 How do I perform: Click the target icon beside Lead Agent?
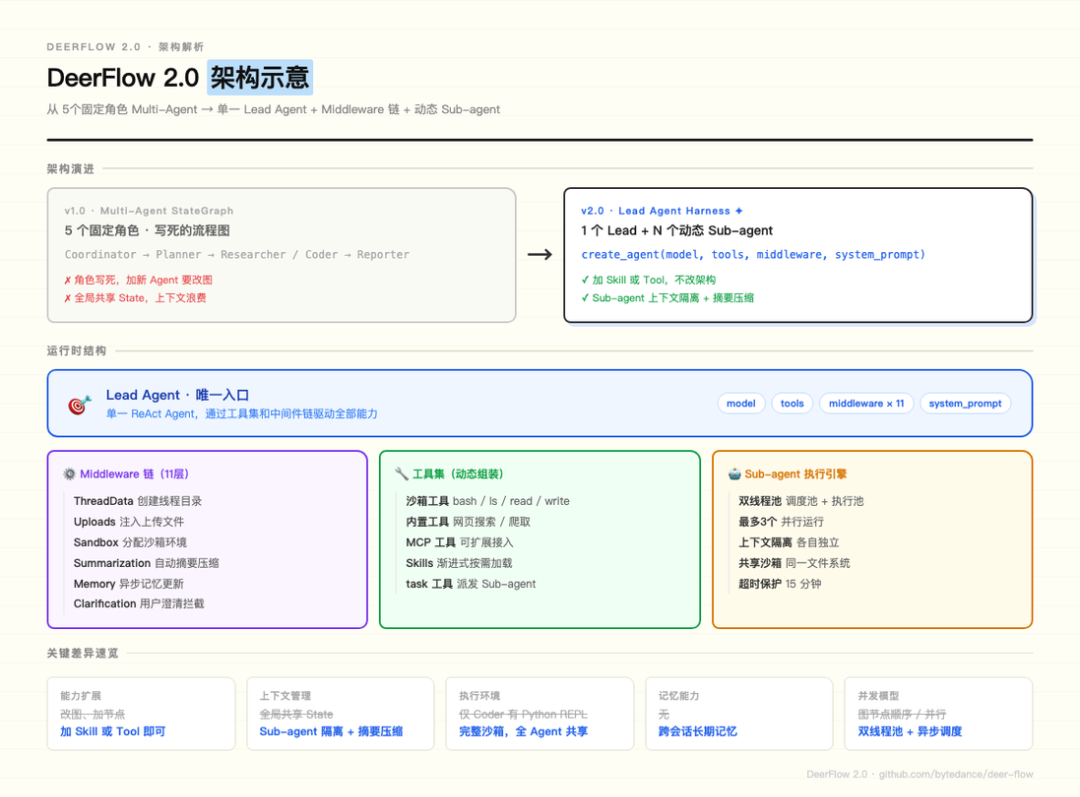click(79, 404)
